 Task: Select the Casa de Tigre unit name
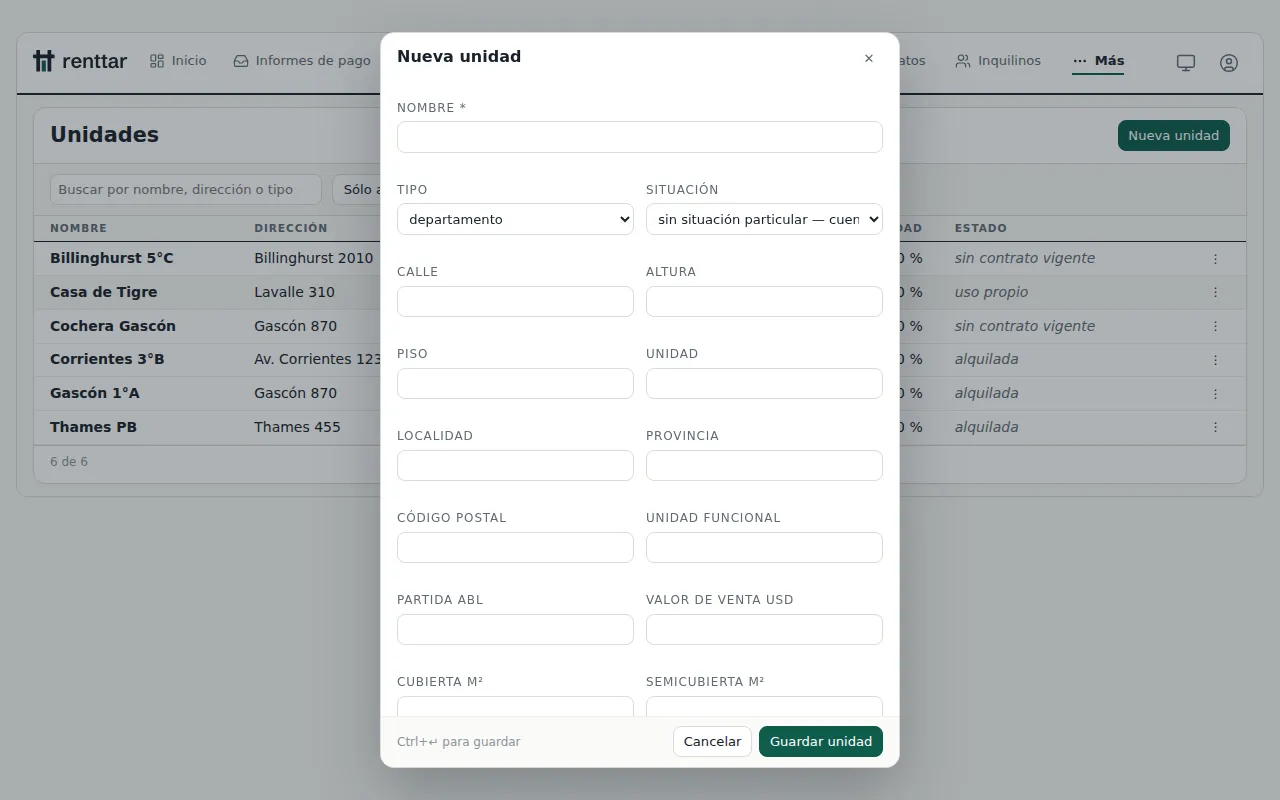pyautogui.click(x=104, y=292)
